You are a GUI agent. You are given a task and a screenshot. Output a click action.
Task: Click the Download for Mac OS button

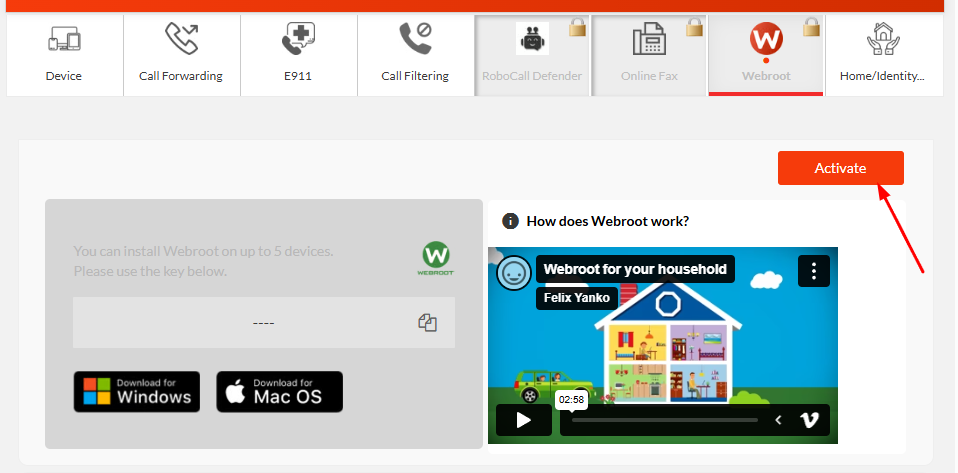point(280,392)
